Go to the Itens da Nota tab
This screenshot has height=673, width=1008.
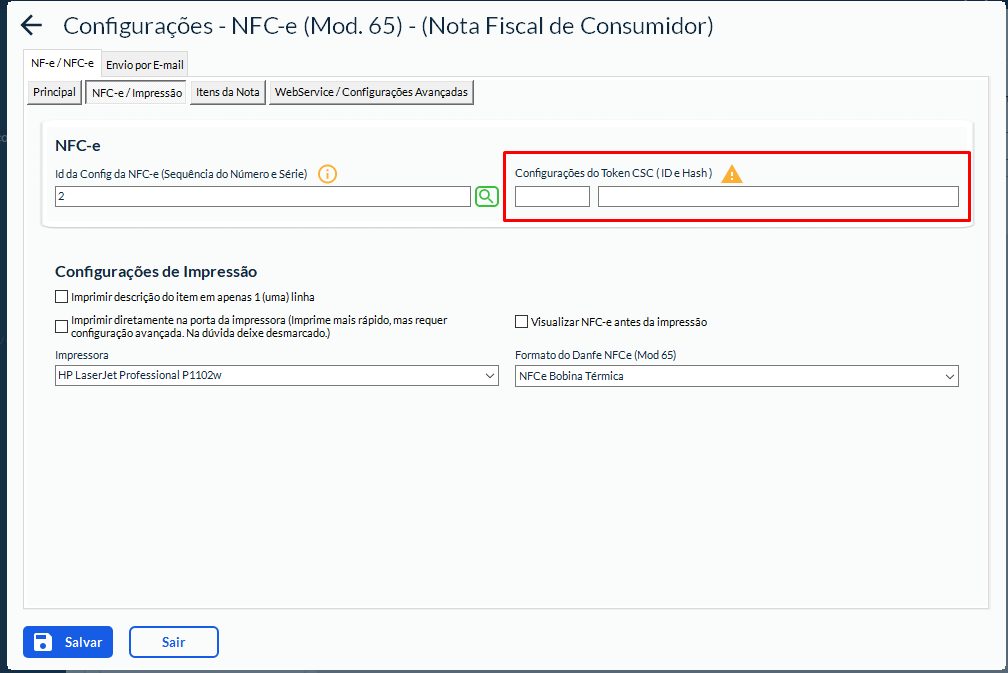(228, 92)
